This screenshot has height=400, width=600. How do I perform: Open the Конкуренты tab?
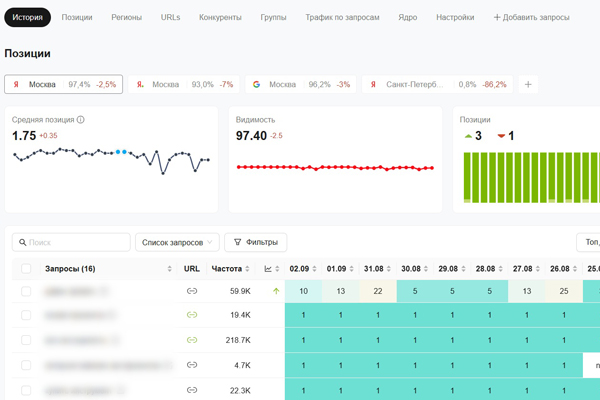tap(220, 17)
